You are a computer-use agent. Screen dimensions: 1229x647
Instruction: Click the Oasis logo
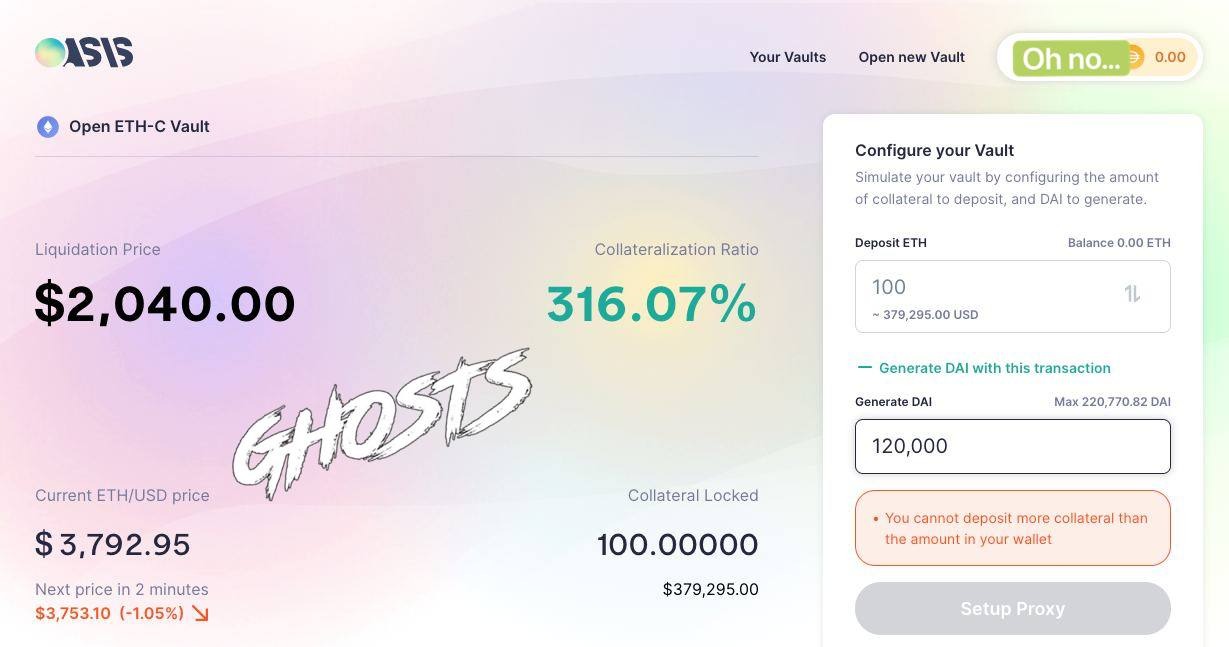pyautogui.click(x=84, y=53)
